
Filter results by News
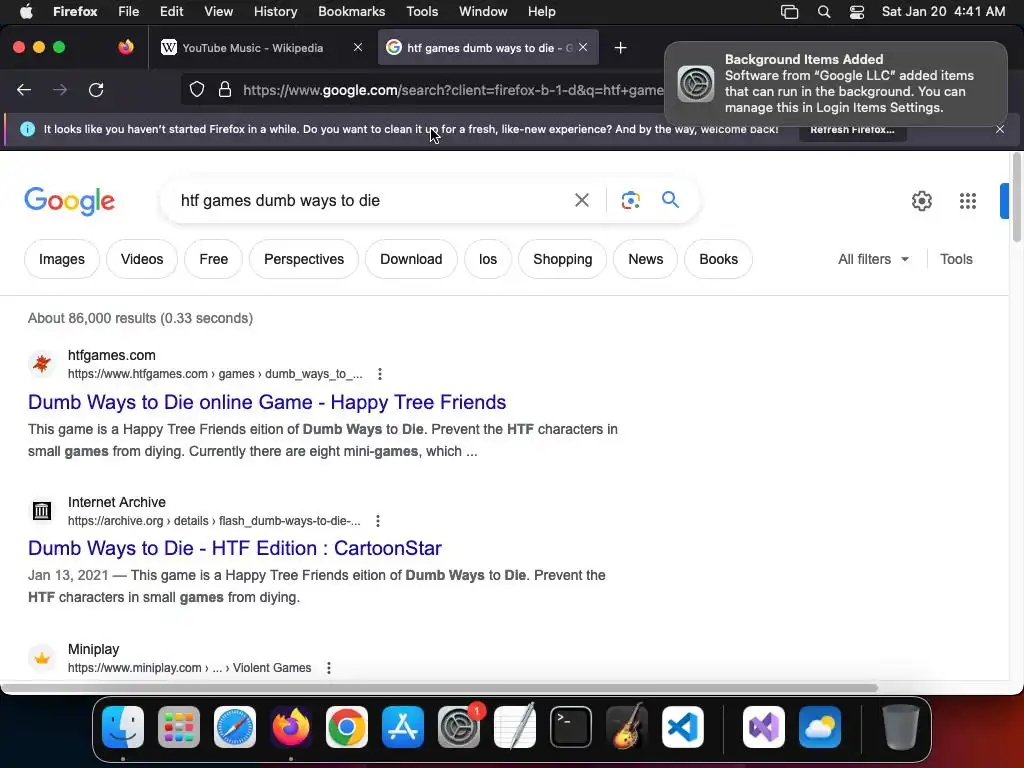(x=645, y=259)
